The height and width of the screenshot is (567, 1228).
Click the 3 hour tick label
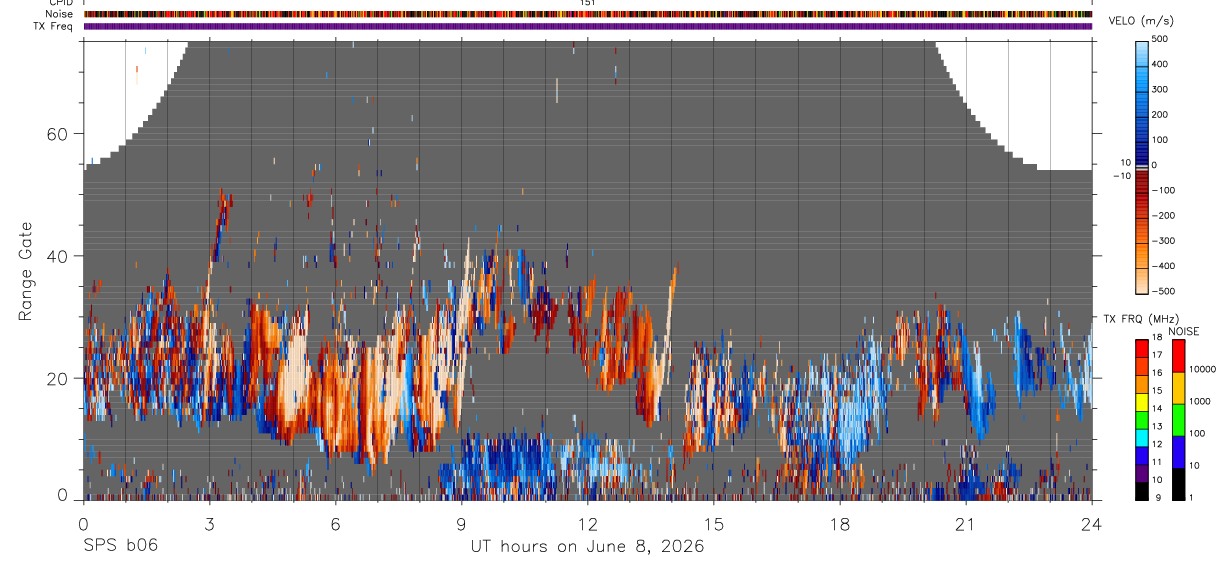click(210, 524)
